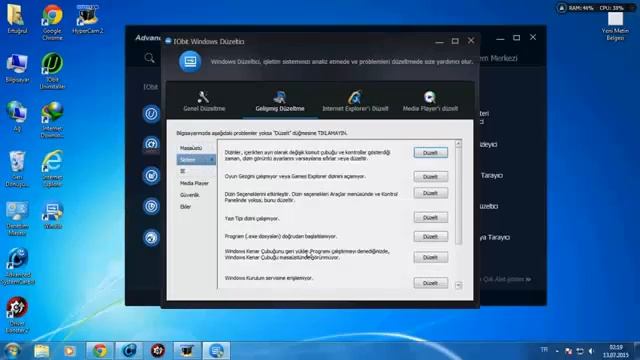This screenshot has height=360, width=640.
Task: Open File Explorer from the taskbar
Action: point(42,351)
